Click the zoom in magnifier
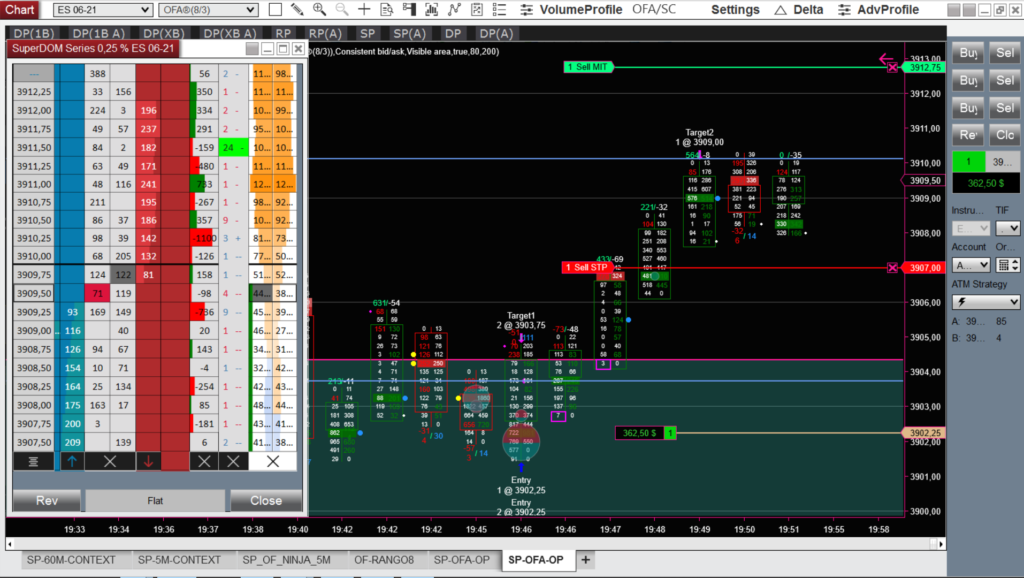Screen dimensions: 1024x578 [x=319, y=10]
